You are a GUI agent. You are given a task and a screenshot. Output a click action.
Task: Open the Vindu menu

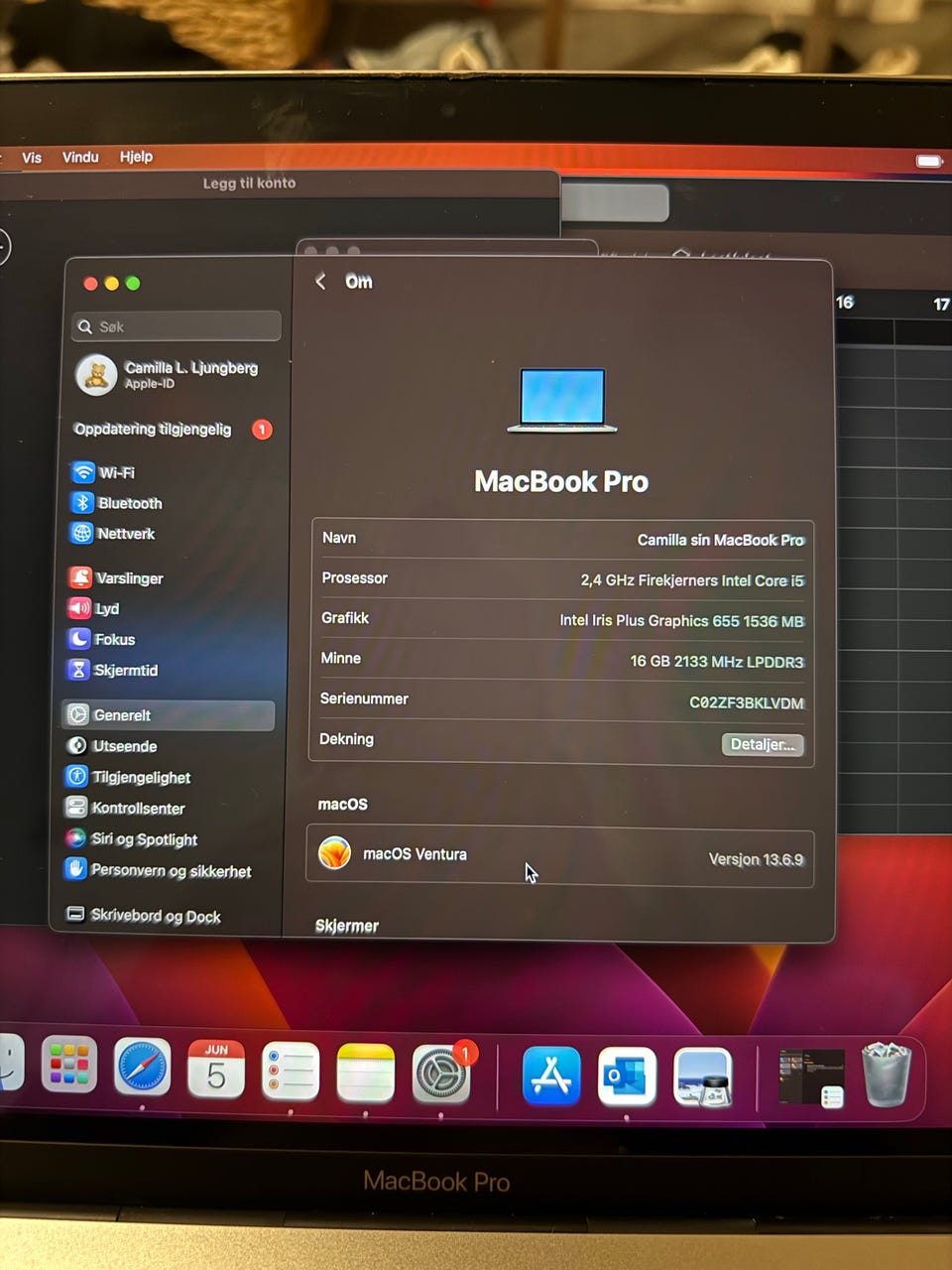pyautogui.click(x=80, y=157)
